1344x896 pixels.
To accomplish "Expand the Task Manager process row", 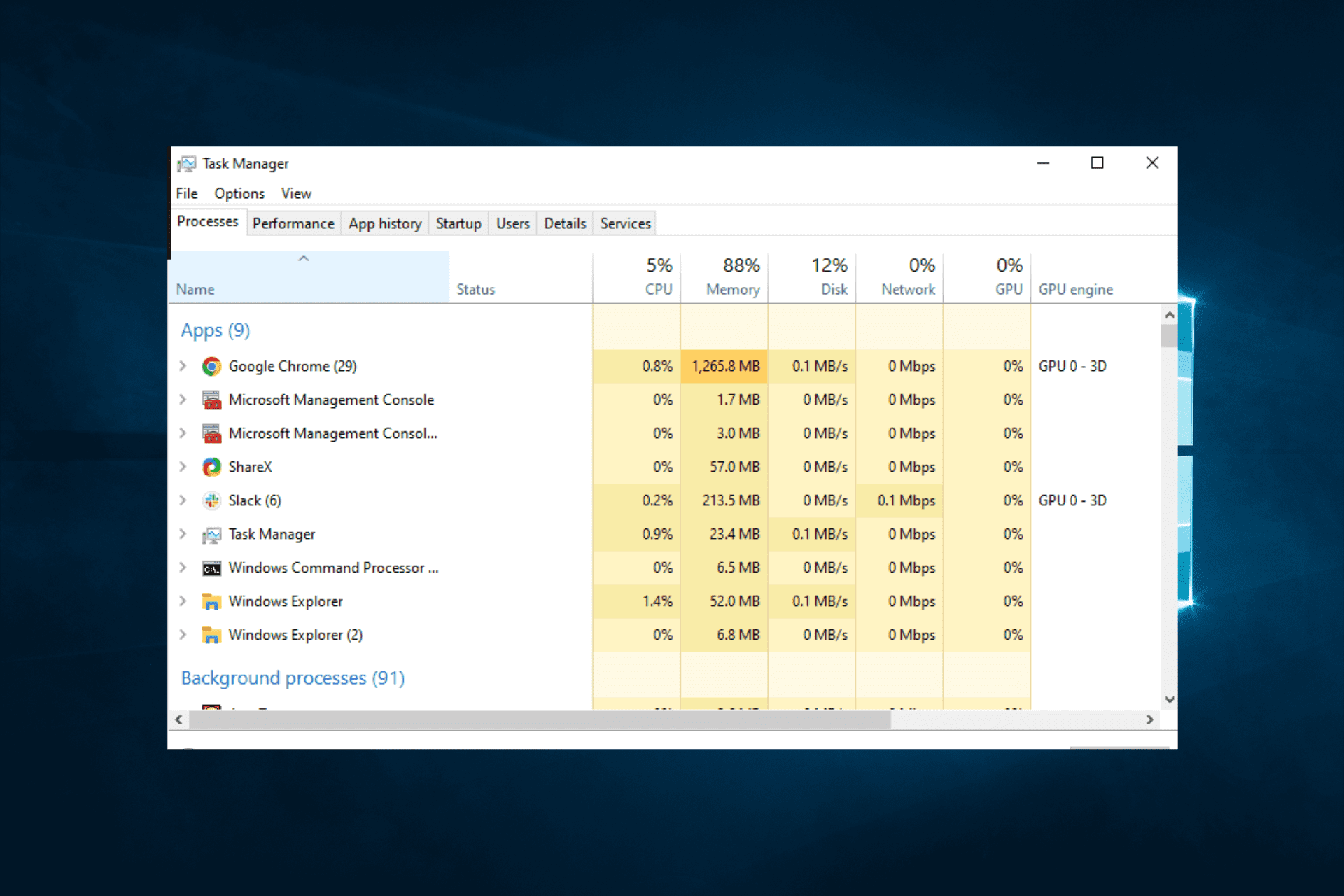I will coord(183,534).
